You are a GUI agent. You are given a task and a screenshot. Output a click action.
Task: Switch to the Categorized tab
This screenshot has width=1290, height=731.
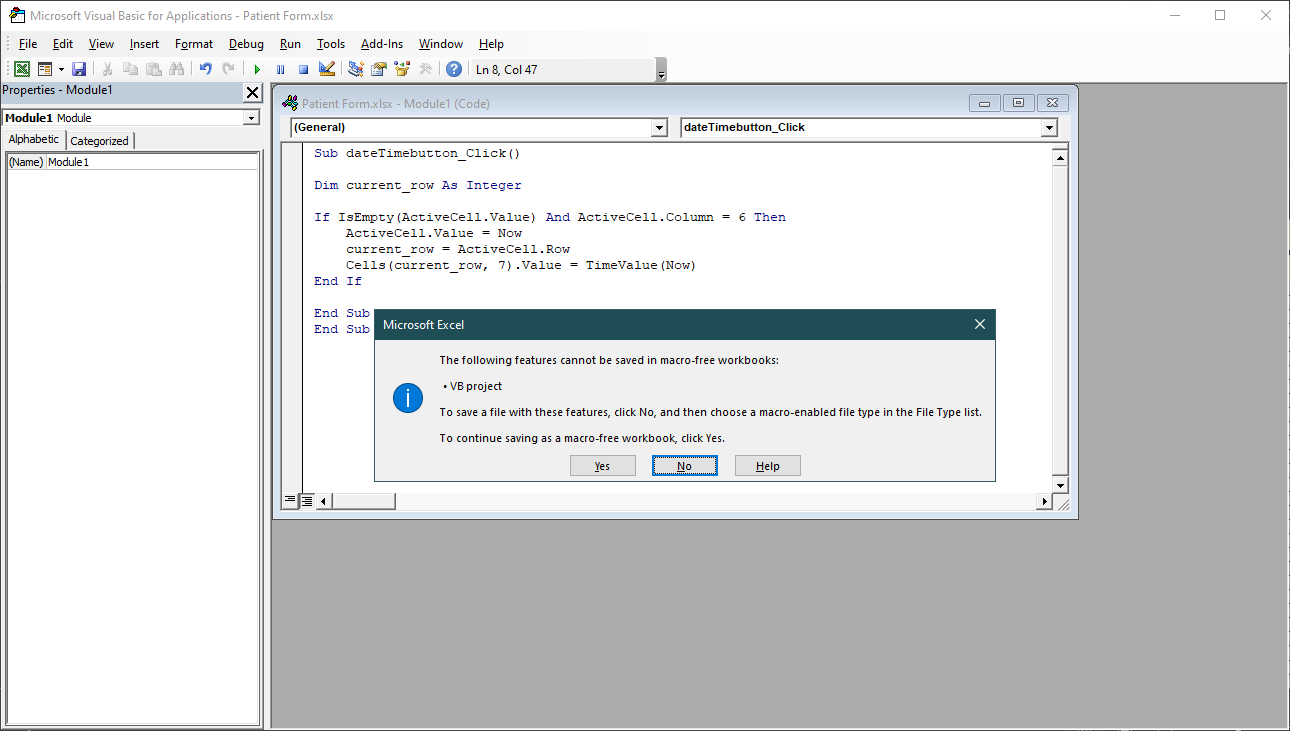(x=99, y=141)
